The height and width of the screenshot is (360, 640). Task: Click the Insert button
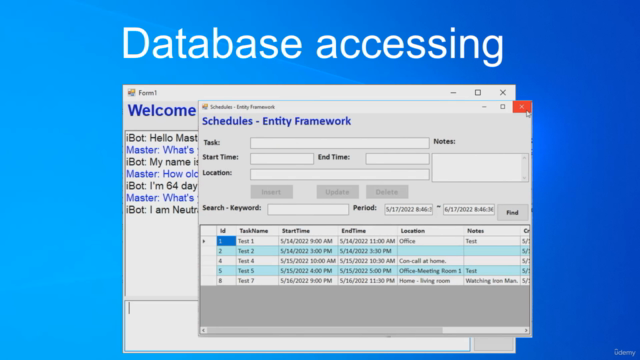tap(271, 192)
